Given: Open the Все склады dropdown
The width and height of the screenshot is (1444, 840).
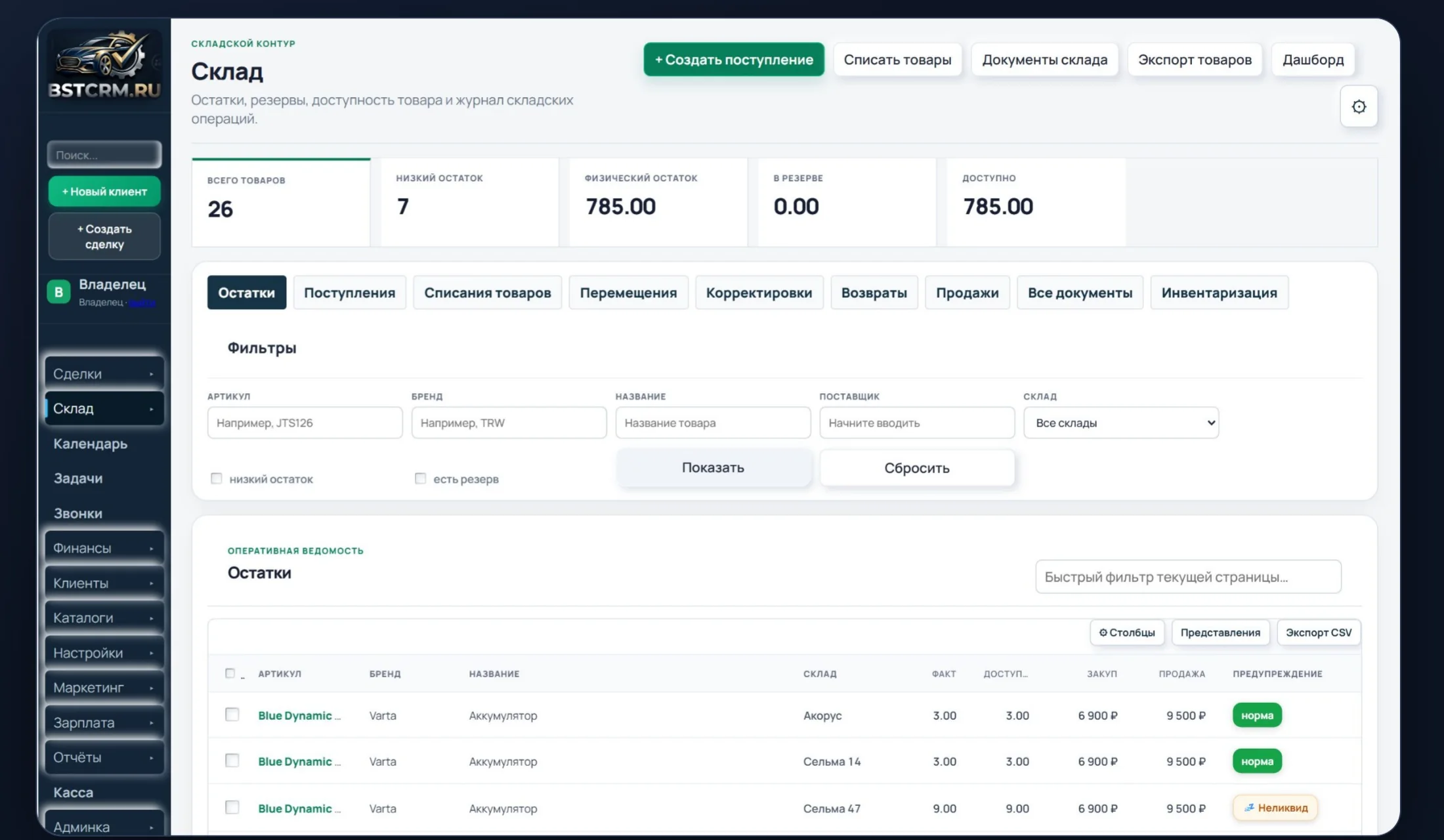Looking at the screenshot, I should coord(1121,423).
